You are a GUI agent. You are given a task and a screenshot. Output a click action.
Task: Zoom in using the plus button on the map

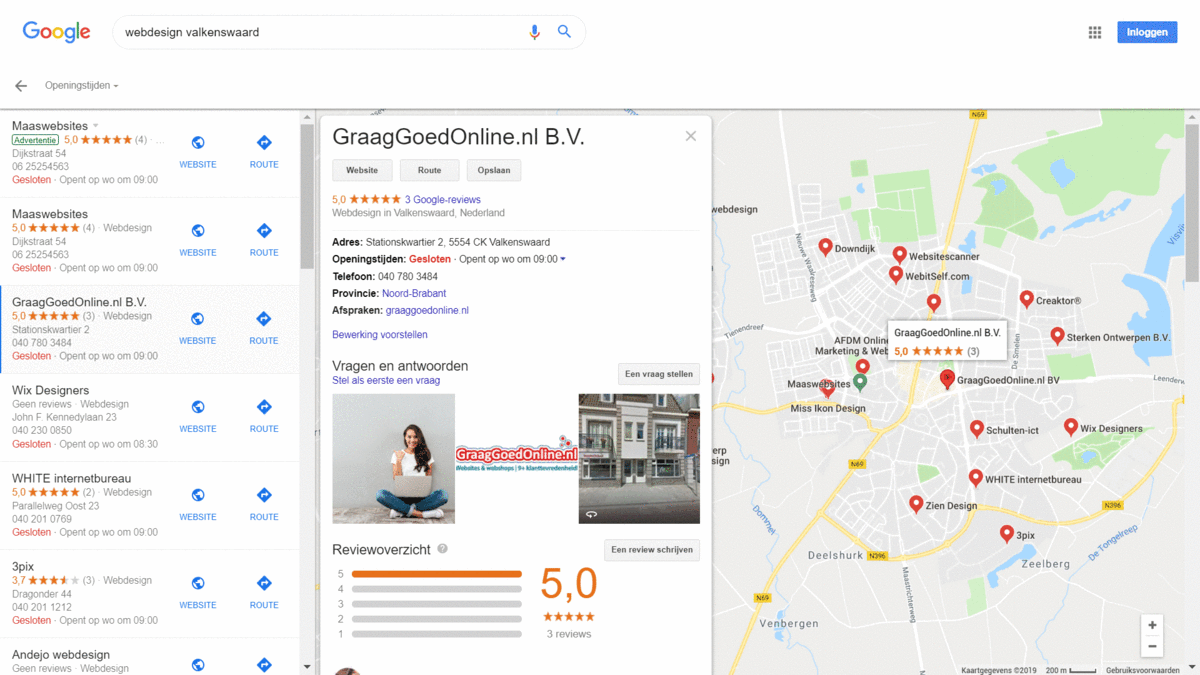(1152, 625)
